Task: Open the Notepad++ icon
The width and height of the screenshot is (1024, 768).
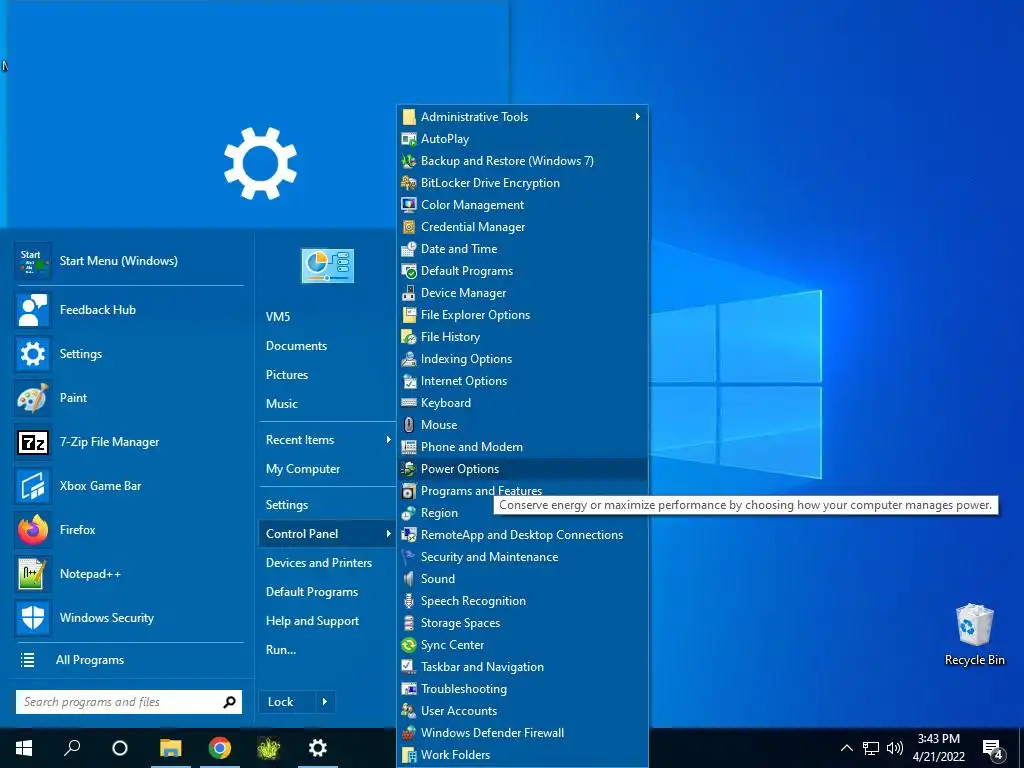Action: pos(33,573)
